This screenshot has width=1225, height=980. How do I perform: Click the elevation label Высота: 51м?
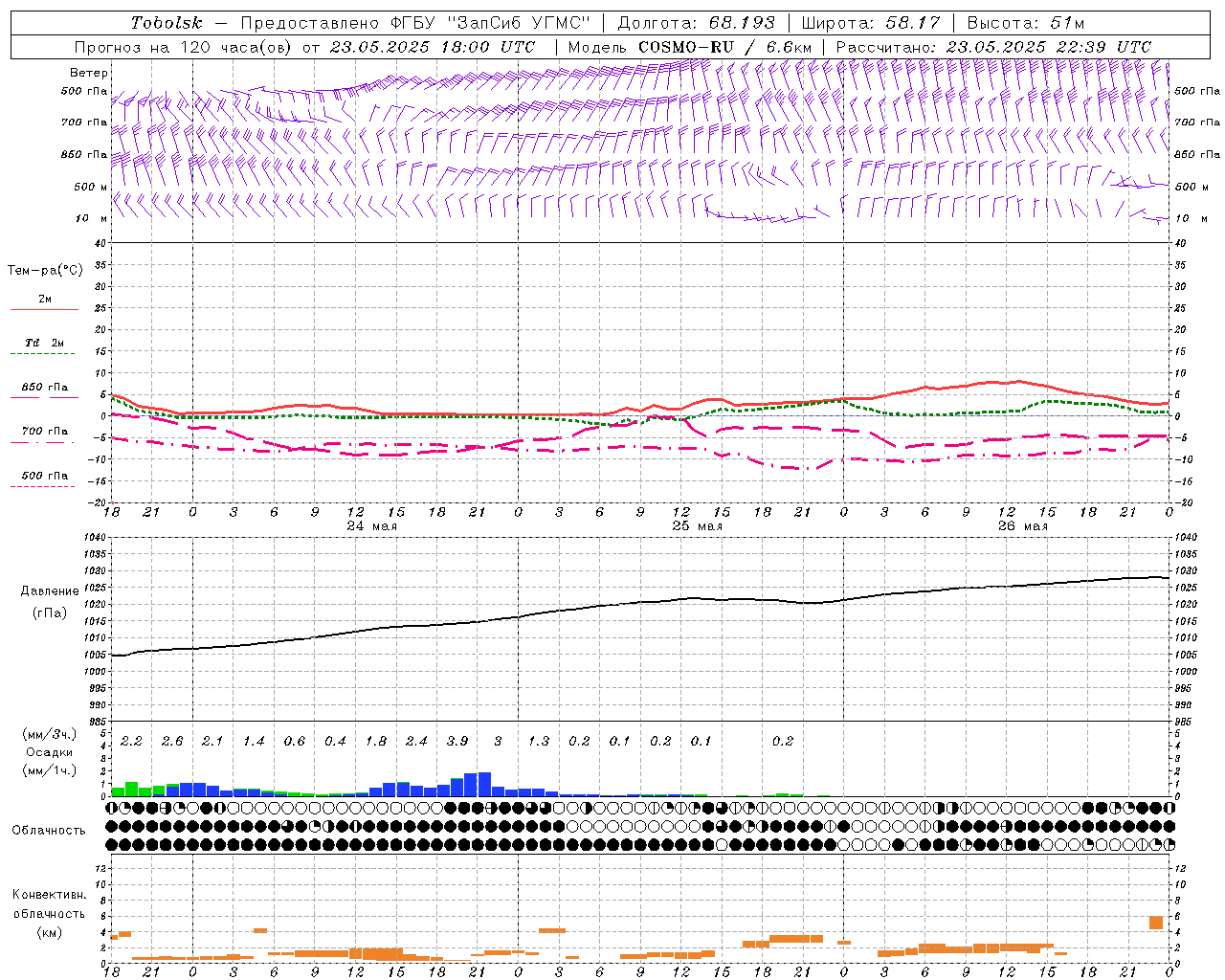[1026, 23]
